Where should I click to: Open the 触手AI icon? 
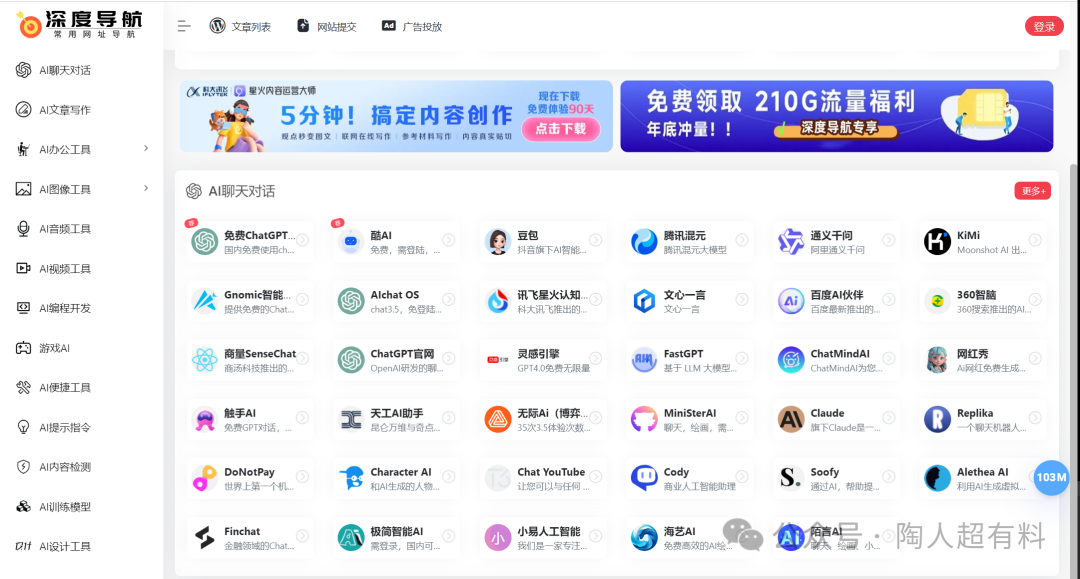pos(205,419)
